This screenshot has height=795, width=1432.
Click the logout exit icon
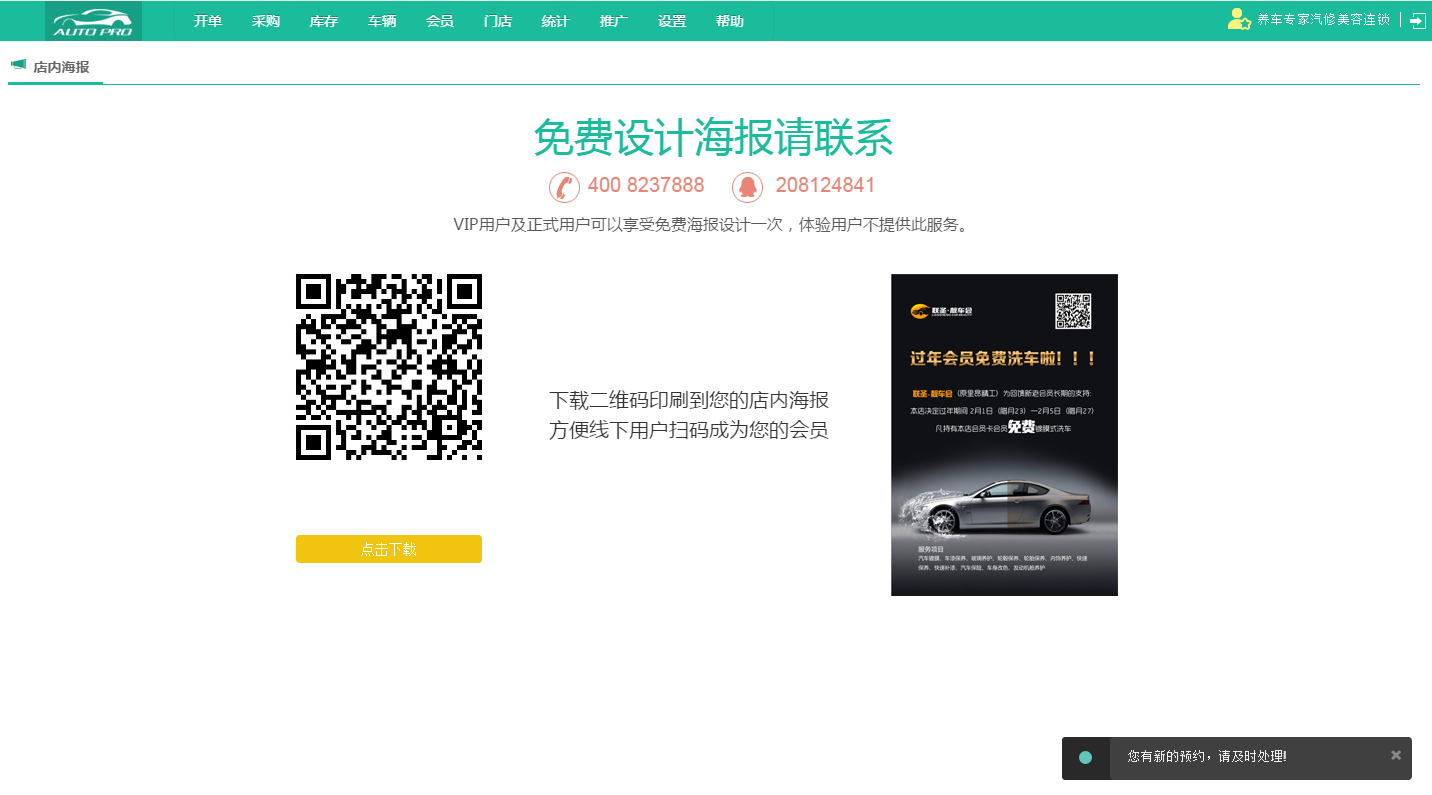coord(1418,20)
